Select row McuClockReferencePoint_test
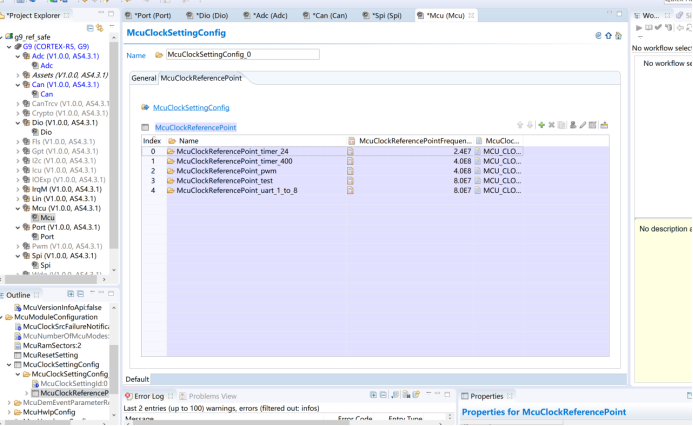The image size is (693, 426). tap(332, 181)
